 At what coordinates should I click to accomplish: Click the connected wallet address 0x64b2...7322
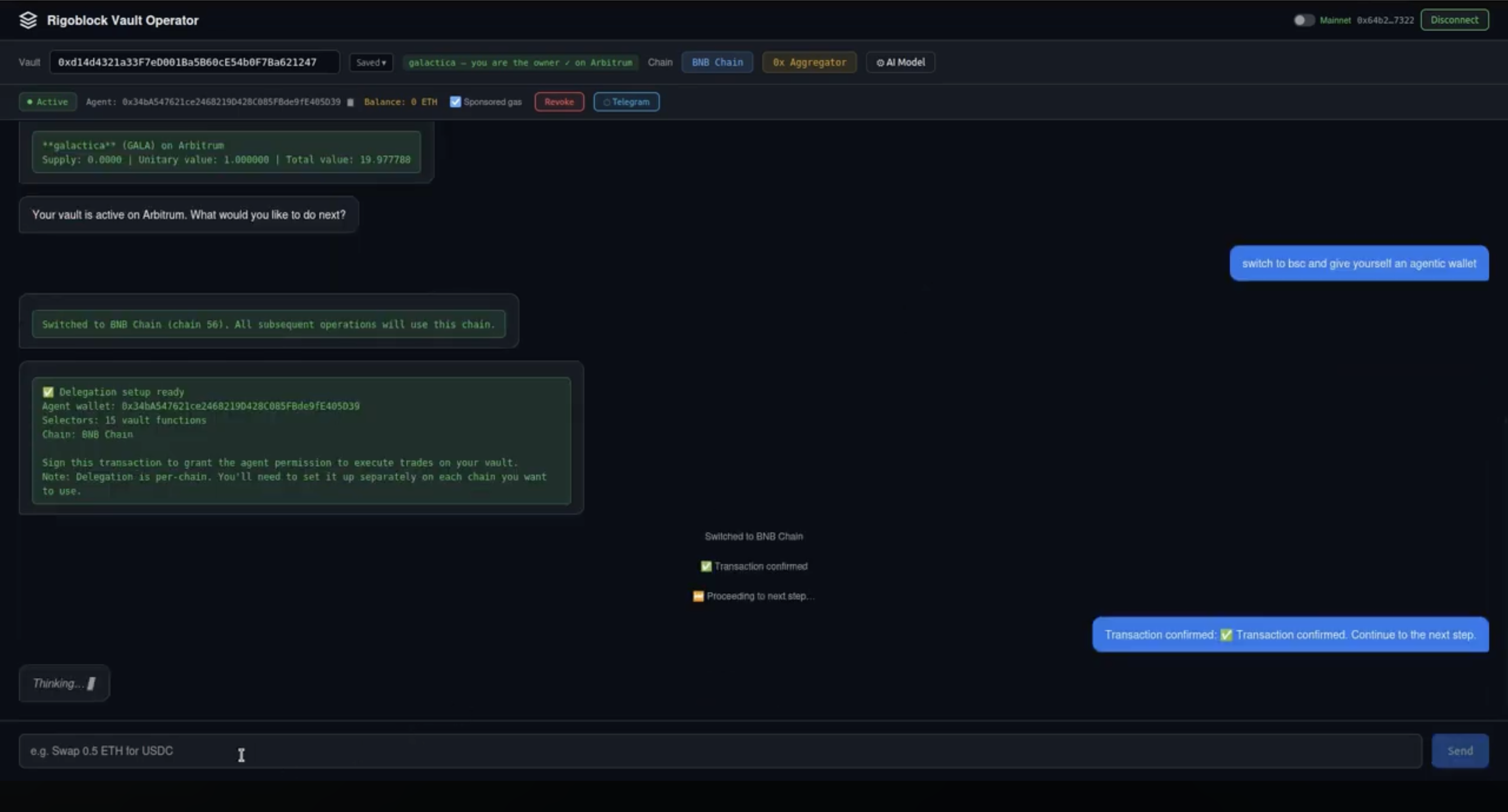pos(1385,20)
